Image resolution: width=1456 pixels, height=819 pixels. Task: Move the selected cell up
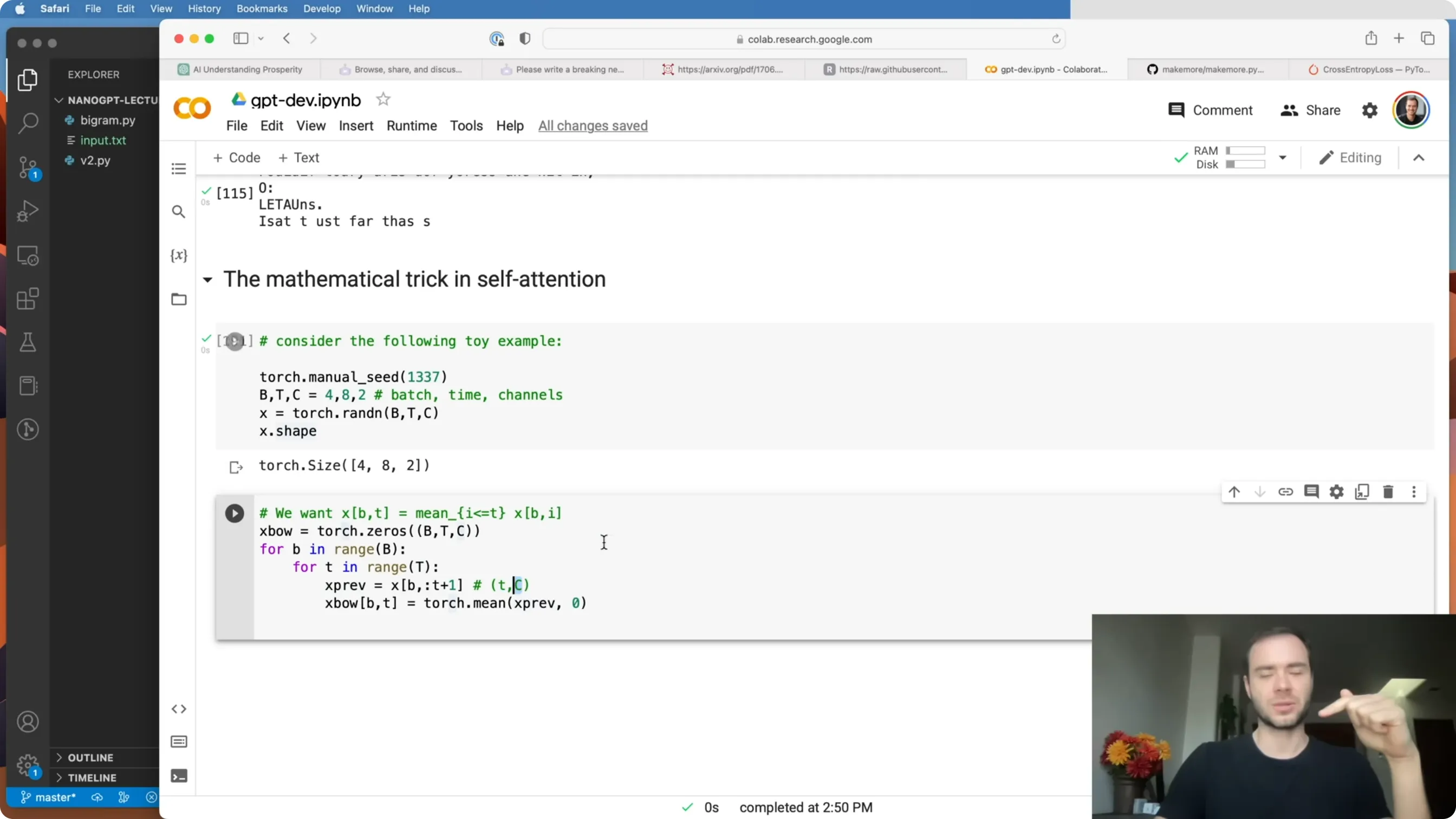click(1234, 492)
